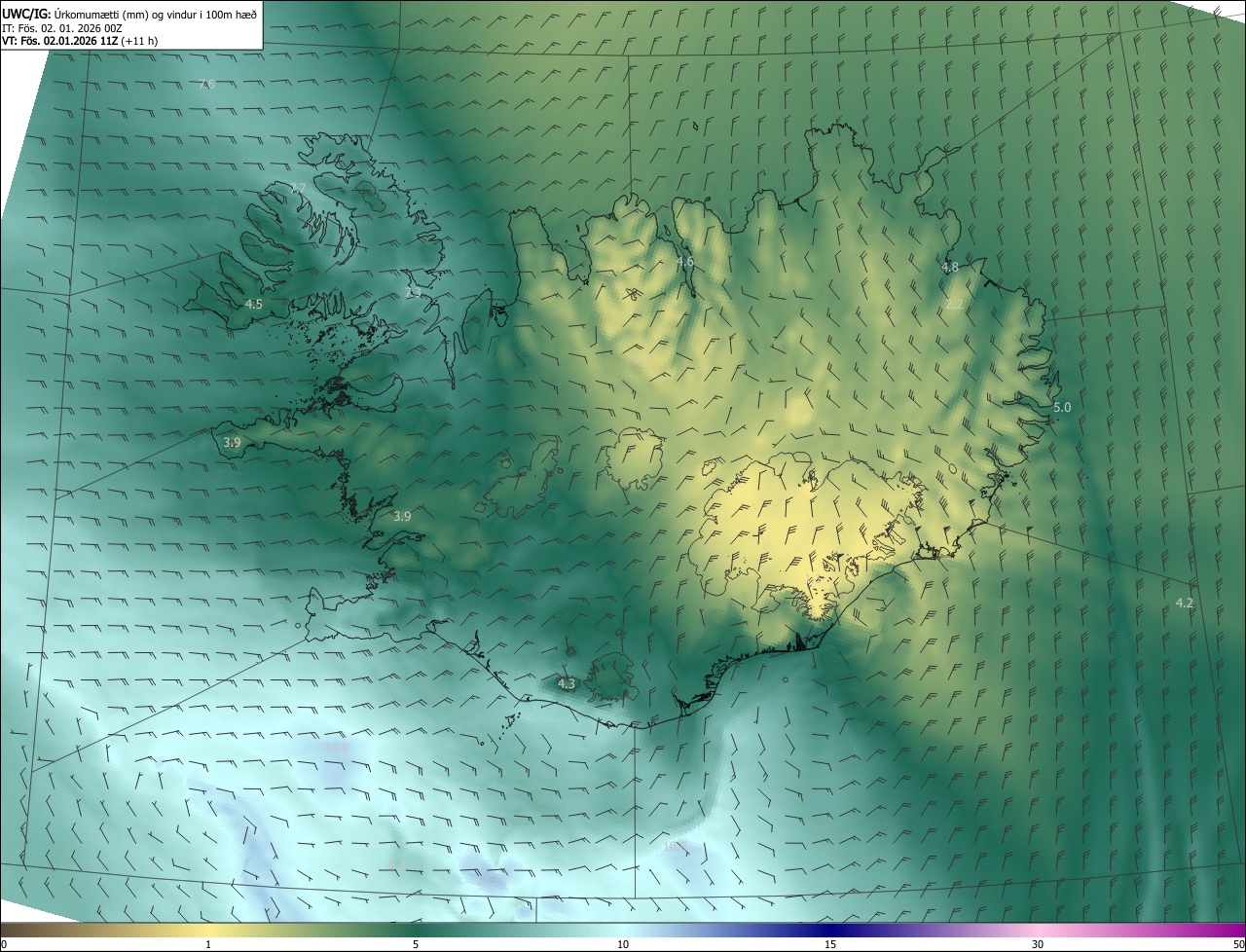Click the 7.6 value label on the map
Viewport: 1246px width, 952px height.
pyautogui.click(x=206, y=85)
